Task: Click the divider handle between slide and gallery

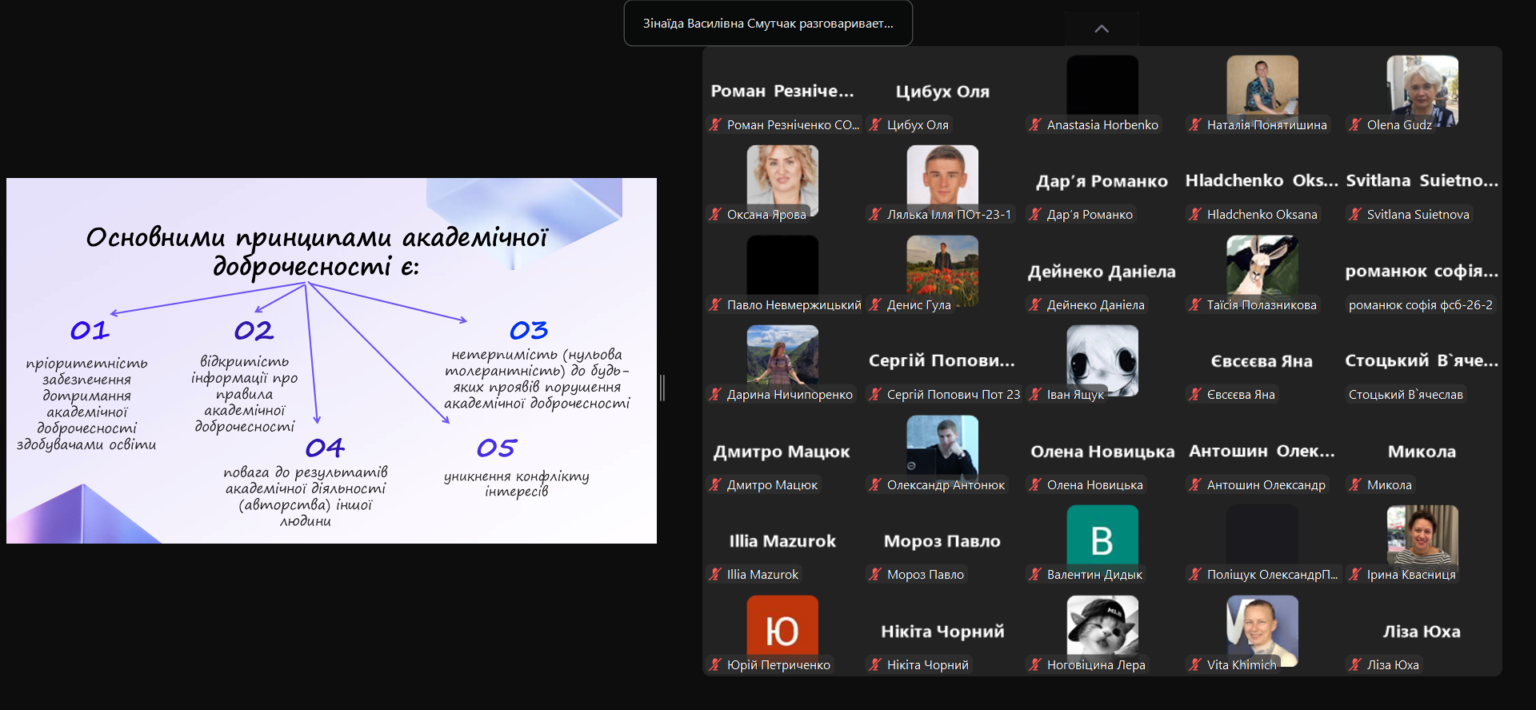Action: [x=662, y=388]
